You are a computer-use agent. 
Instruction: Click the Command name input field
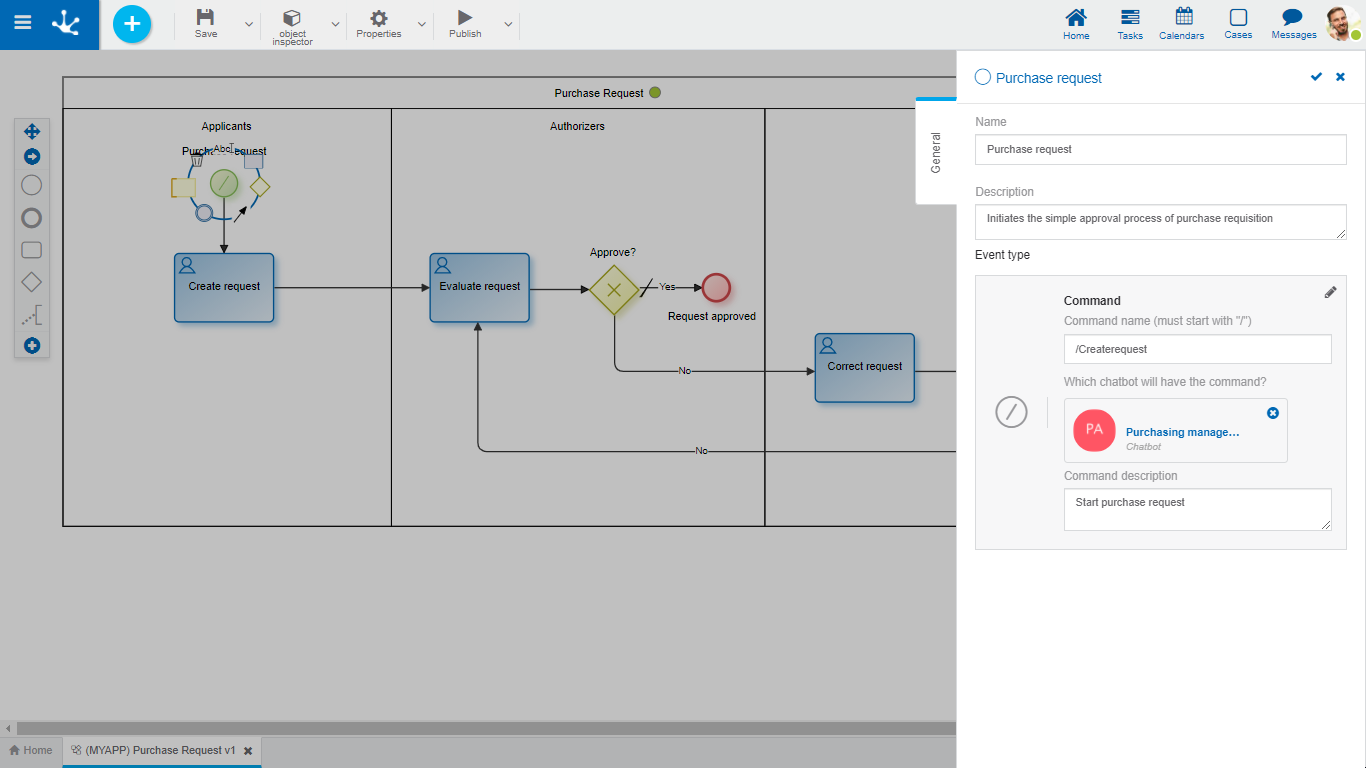tap(1197, 349)
